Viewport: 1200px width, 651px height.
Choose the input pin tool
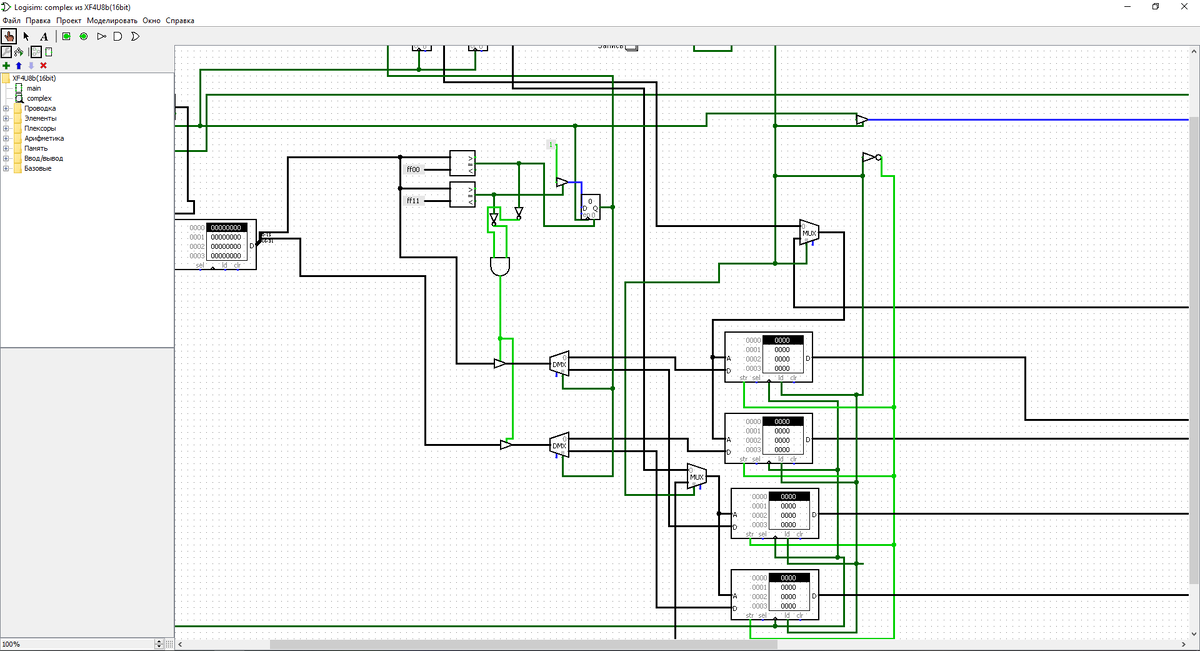tap(66, 36)
